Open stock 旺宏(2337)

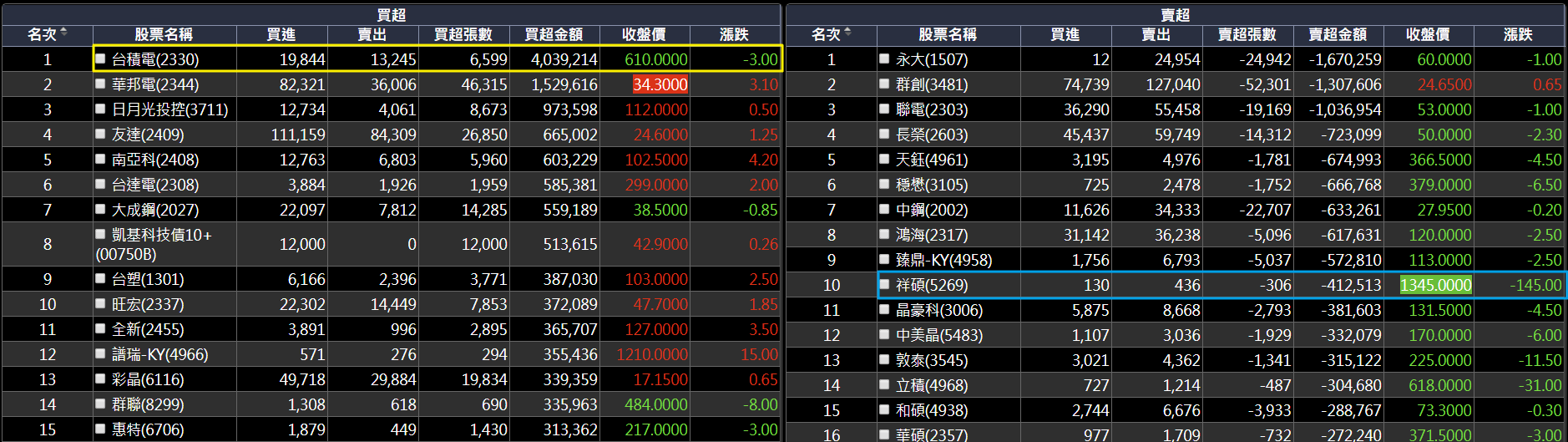click(148, 304)
